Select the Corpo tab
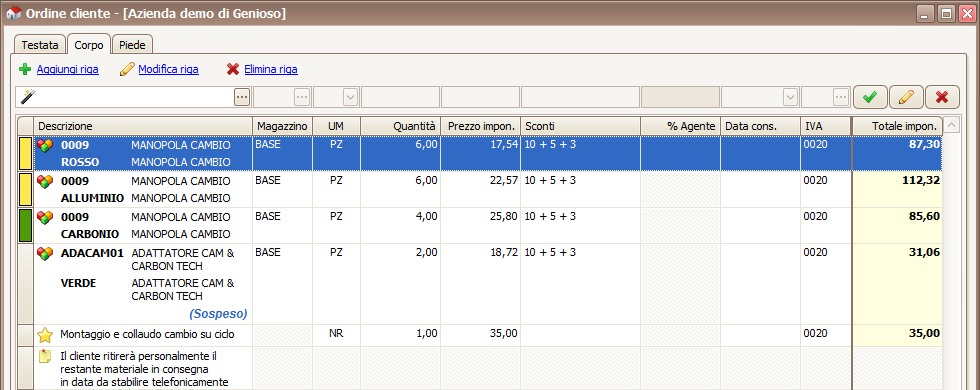Viewport: 980px width, 390px height. [89, 44]
